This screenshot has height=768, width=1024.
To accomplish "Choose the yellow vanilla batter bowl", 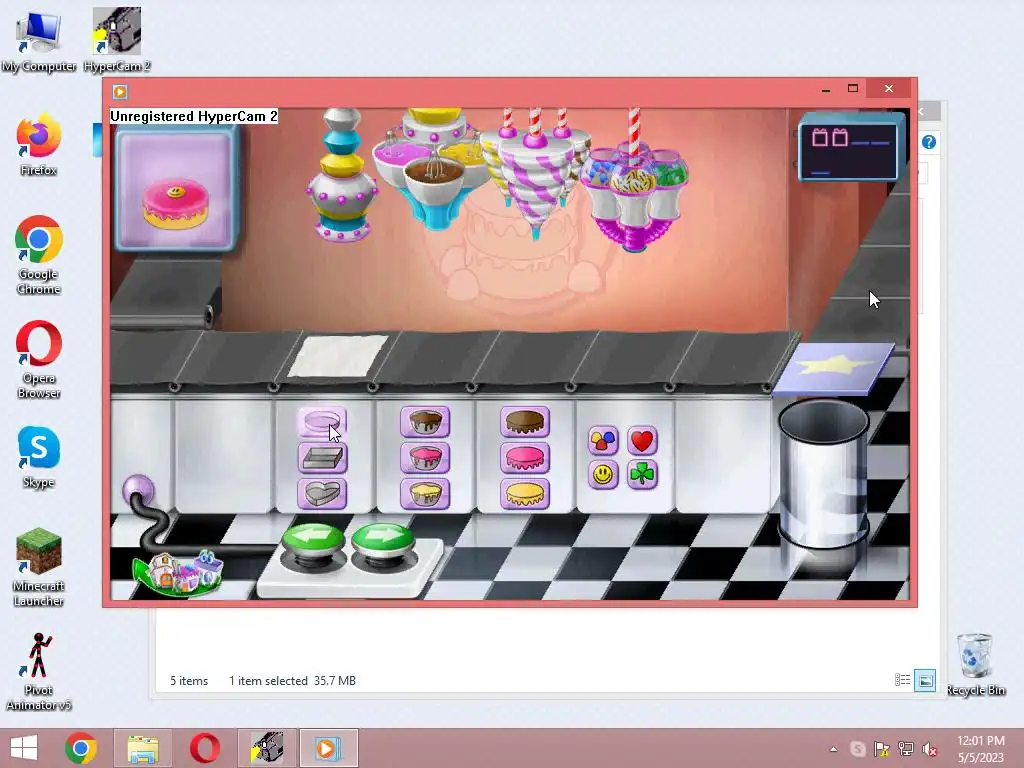I will (x=425, y=494).
